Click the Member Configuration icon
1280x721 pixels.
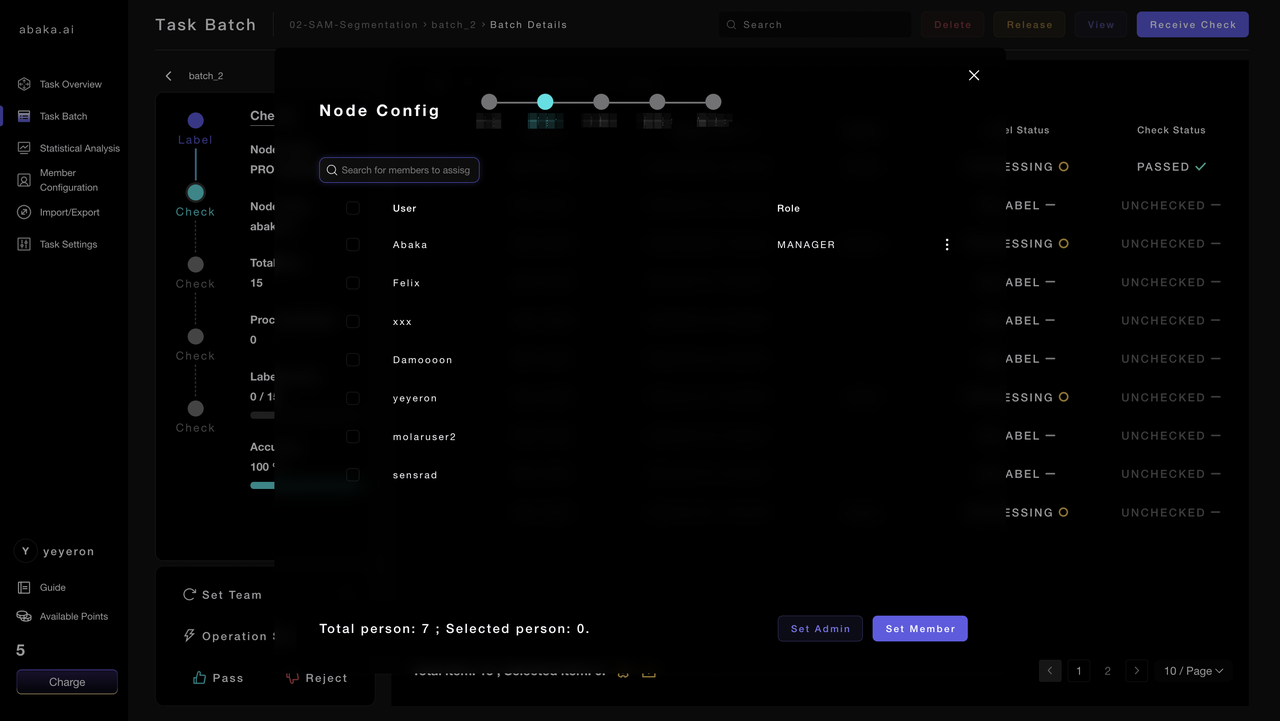[x=24, y=180]
